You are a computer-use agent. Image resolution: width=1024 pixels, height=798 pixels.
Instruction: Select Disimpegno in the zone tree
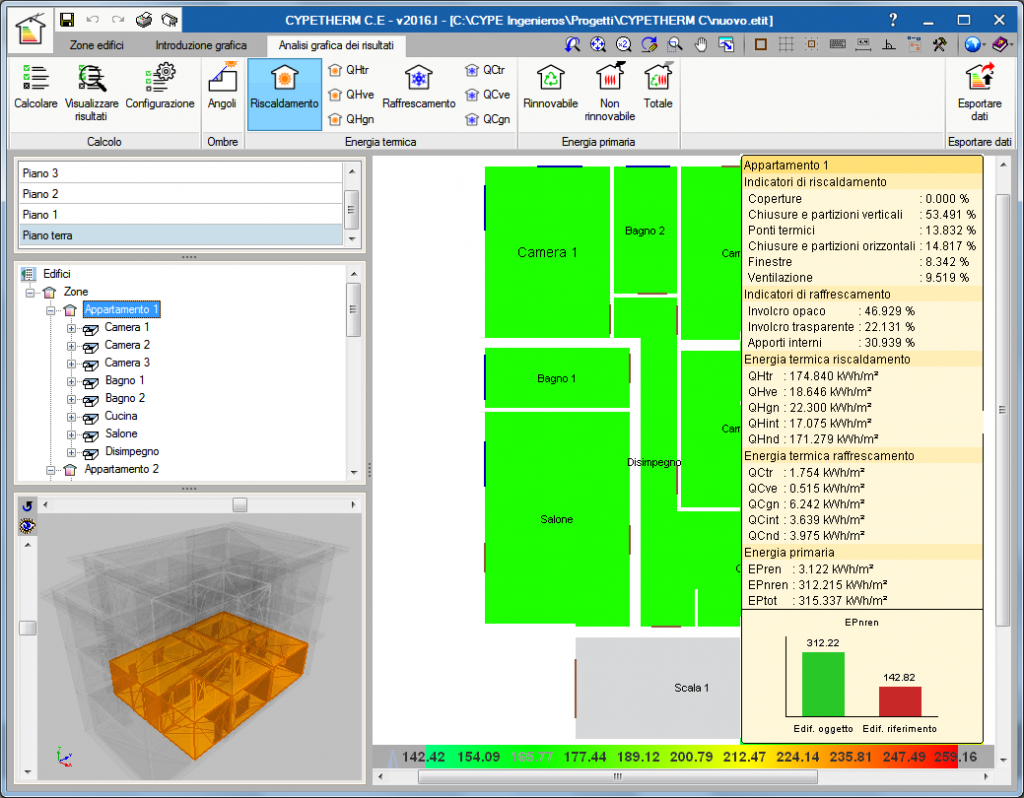[x=131, y=451]
